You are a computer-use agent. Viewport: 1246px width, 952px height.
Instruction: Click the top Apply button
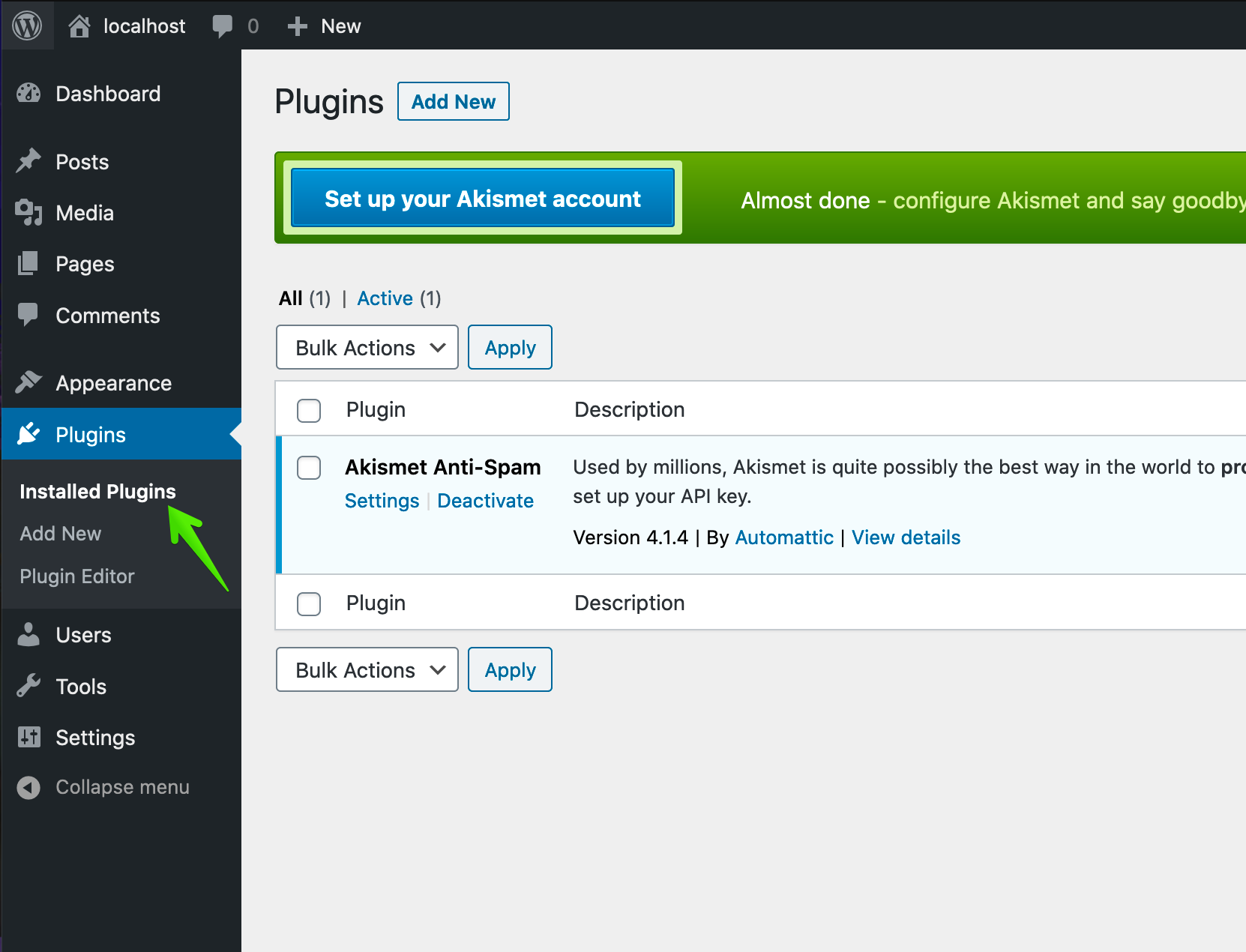point(510,347)
